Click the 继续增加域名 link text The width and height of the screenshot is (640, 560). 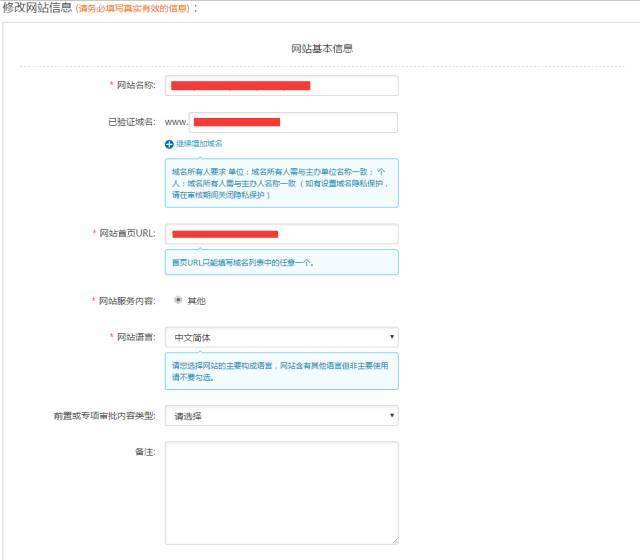(199, 144)
